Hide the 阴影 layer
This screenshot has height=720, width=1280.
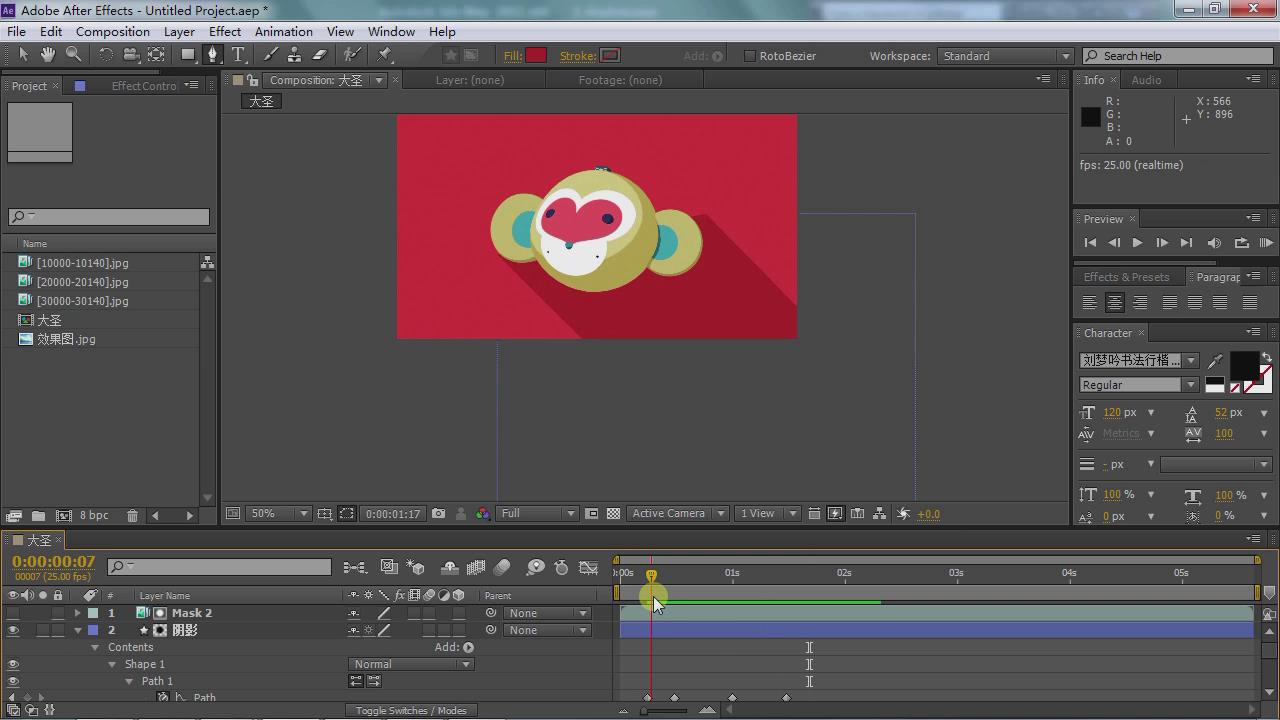(13, 630)
